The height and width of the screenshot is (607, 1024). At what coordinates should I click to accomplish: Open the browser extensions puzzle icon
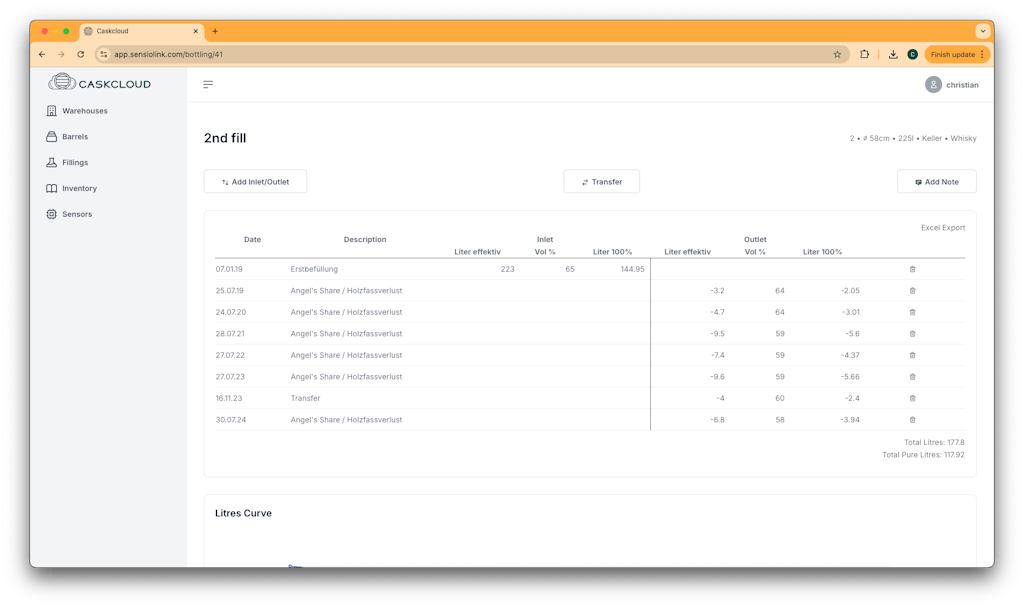[865, 54]
